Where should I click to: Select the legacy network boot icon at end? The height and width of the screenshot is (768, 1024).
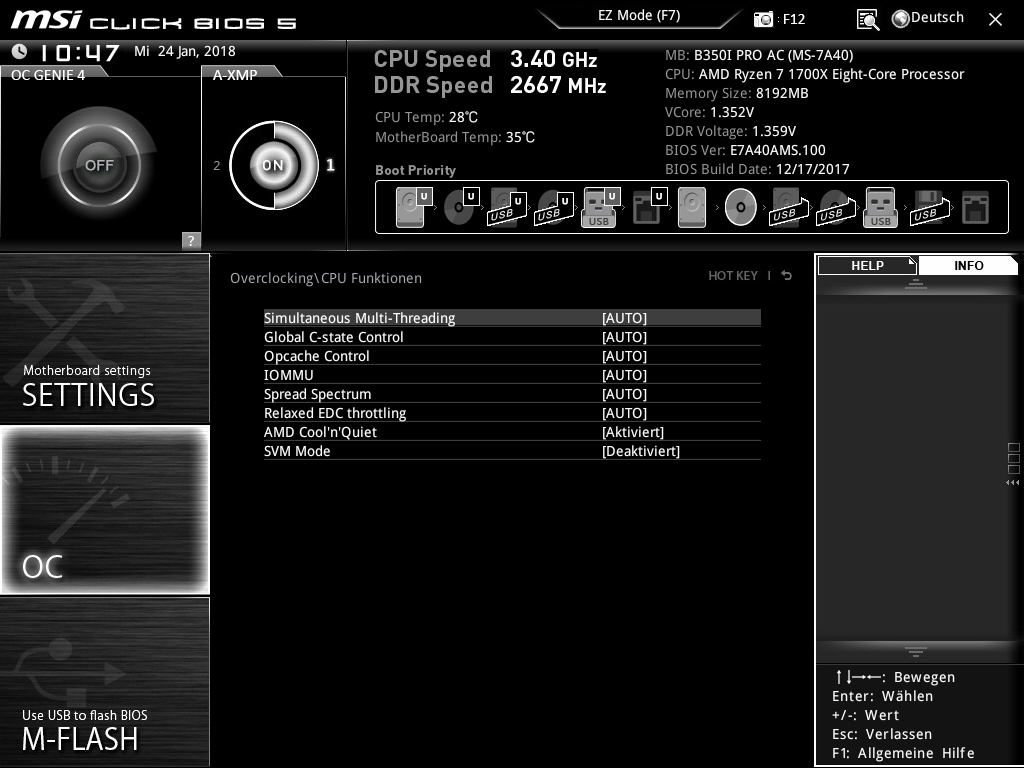point(976,207)
